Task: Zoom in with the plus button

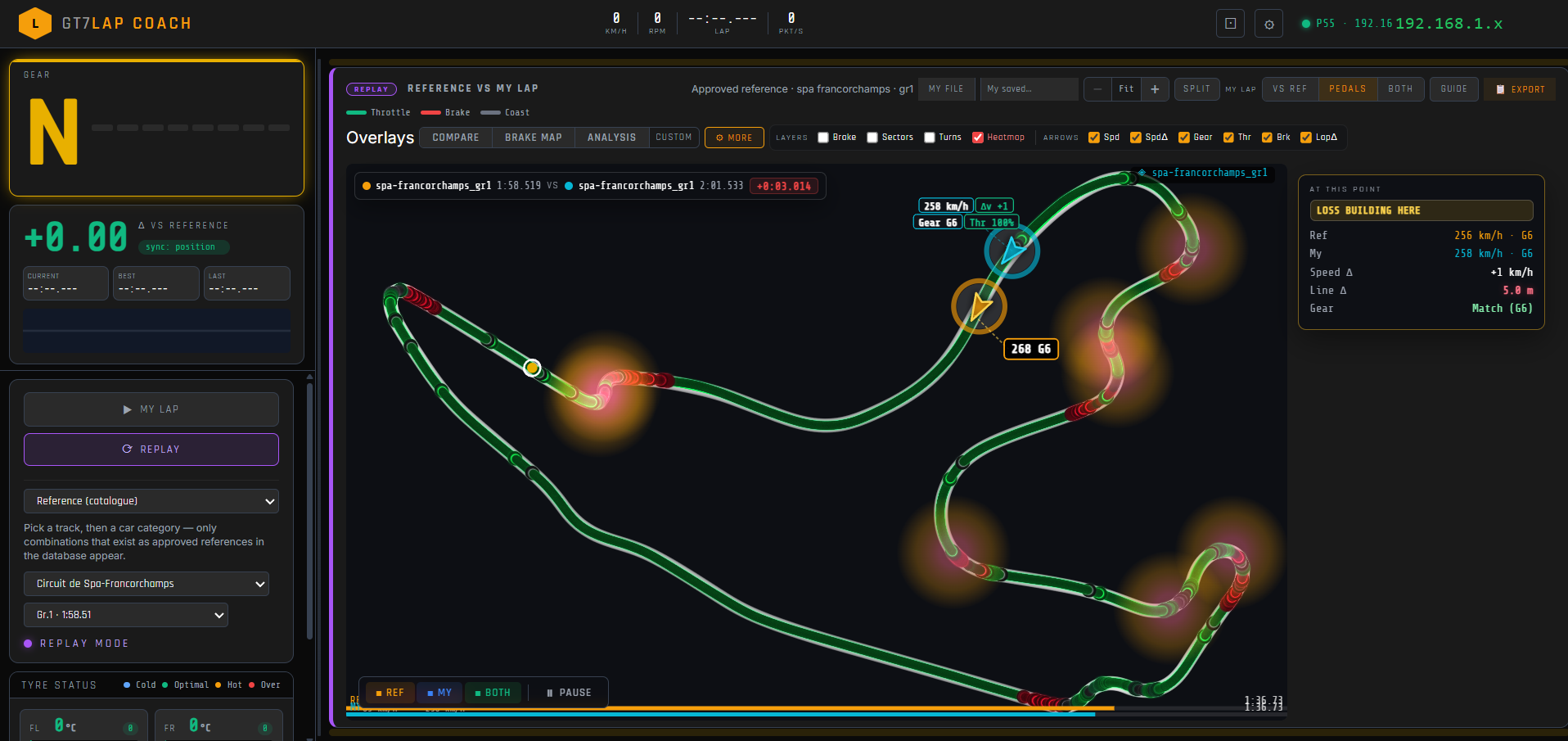Action: pos(1155,89)
